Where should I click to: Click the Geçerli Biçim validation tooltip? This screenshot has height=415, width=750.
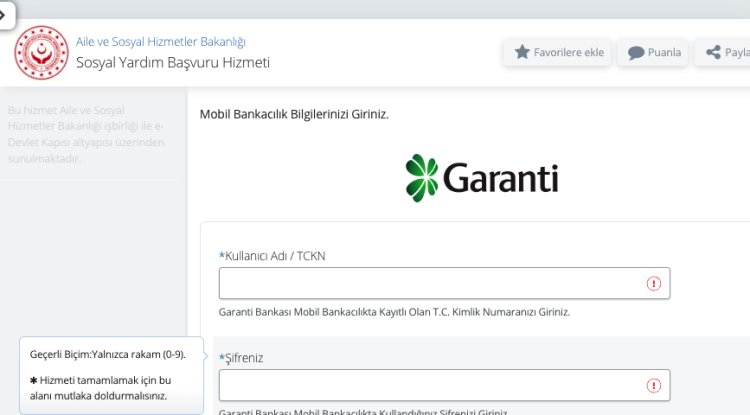[x=108, y=375]
